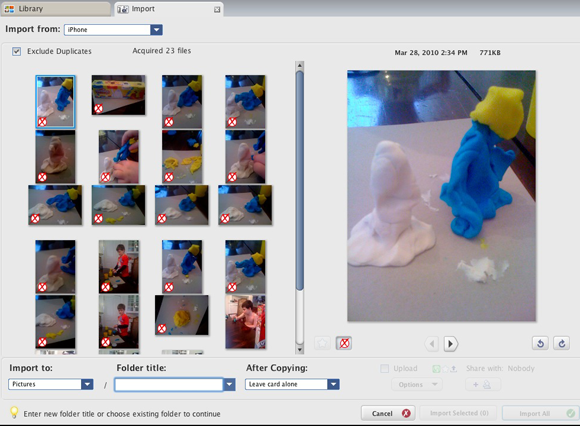580x426 pixels.
Task: Close the Import tab
Action: (217, 10)
